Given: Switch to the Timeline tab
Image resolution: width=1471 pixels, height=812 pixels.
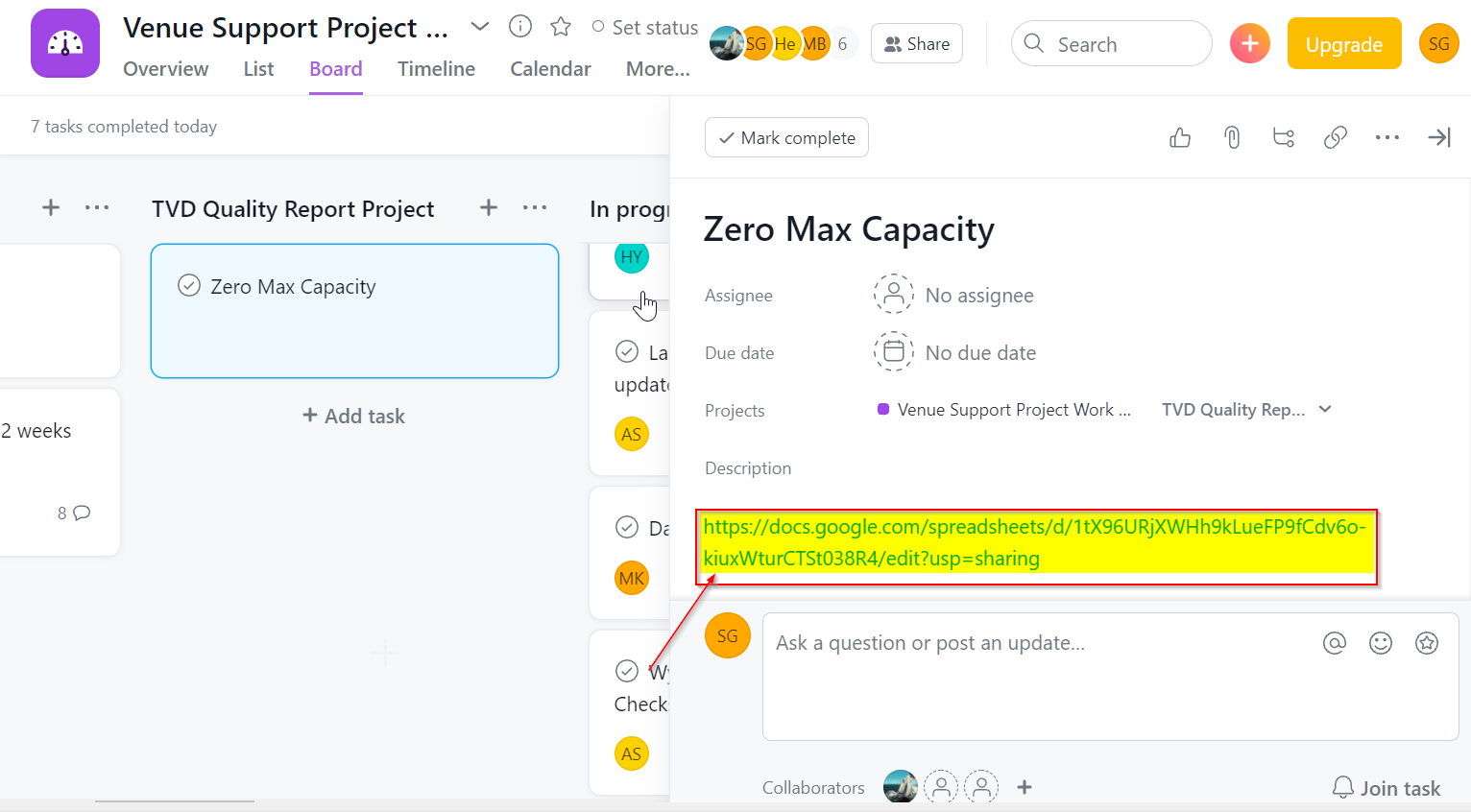Looking at the screenshot, I should pyautogui.click(x=437, y=69).
